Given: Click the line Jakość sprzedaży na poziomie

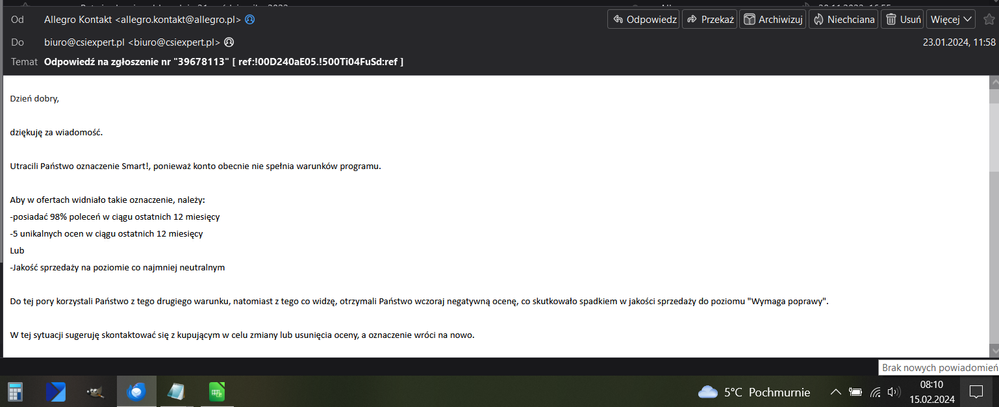Looking at the screenshot, I should point(118,268).
